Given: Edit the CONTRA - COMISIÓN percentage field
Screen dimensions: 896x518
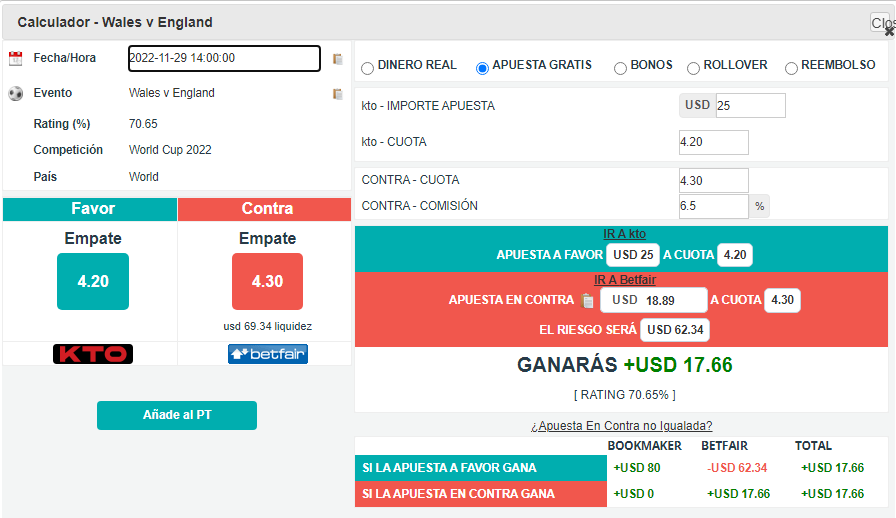Looking at the screenshot, I should pos(714,206).
